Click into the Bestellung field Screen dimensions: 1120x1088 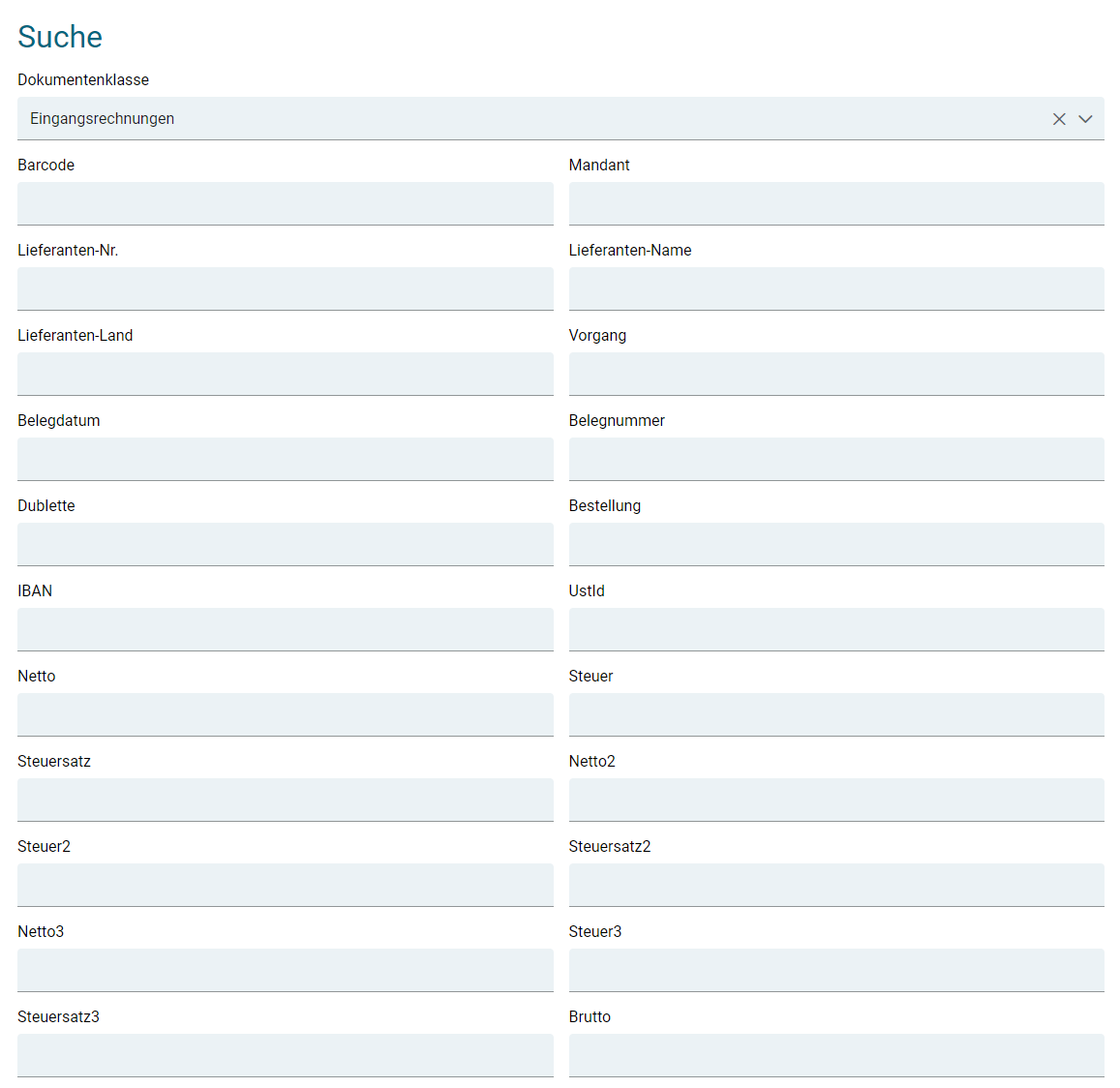click(x=835, y=544)
